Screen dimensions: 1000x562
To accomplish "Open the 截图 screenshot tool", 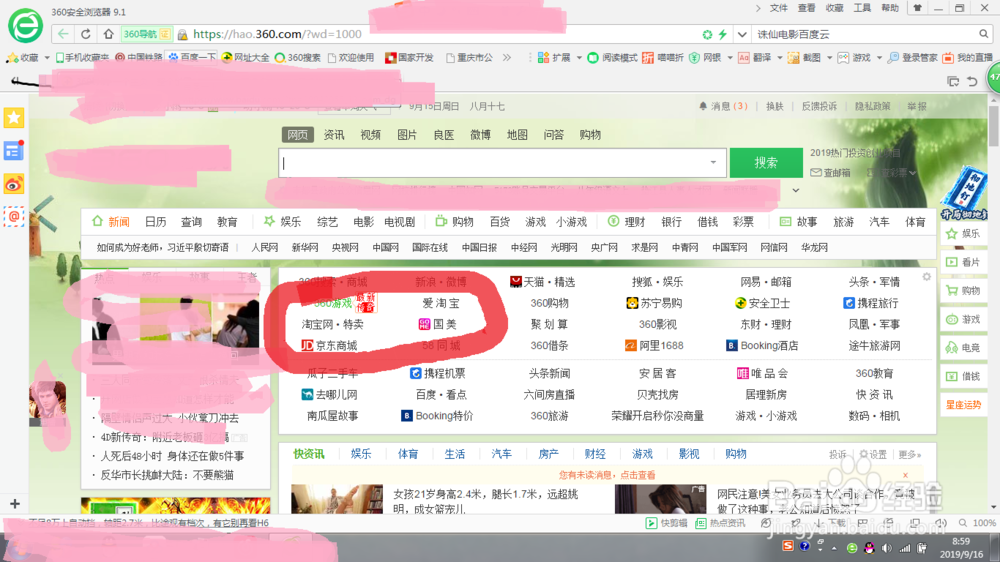I will click(804, 57).
